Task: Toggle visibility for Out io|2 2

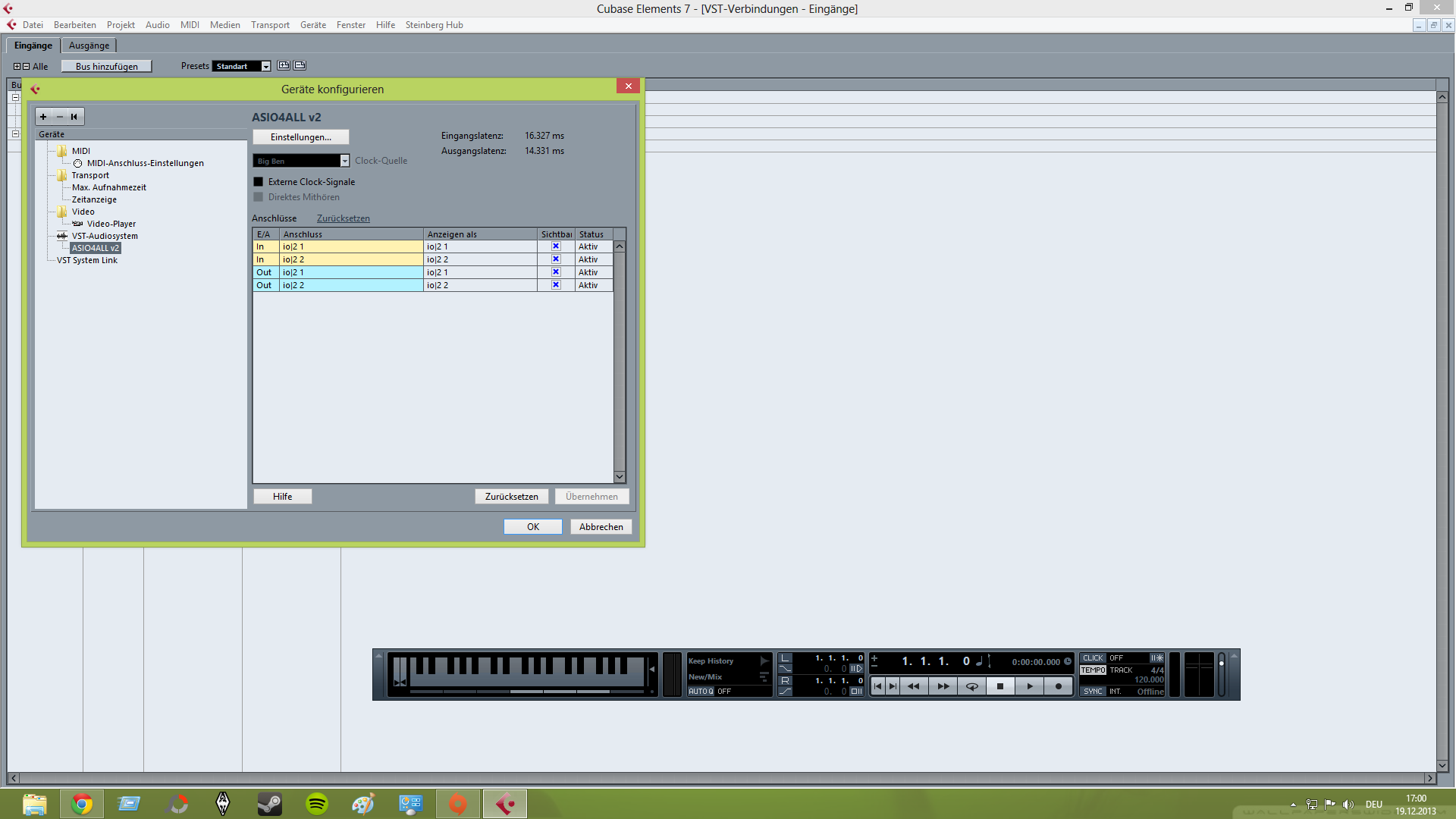Action: [x=556, y=285]
